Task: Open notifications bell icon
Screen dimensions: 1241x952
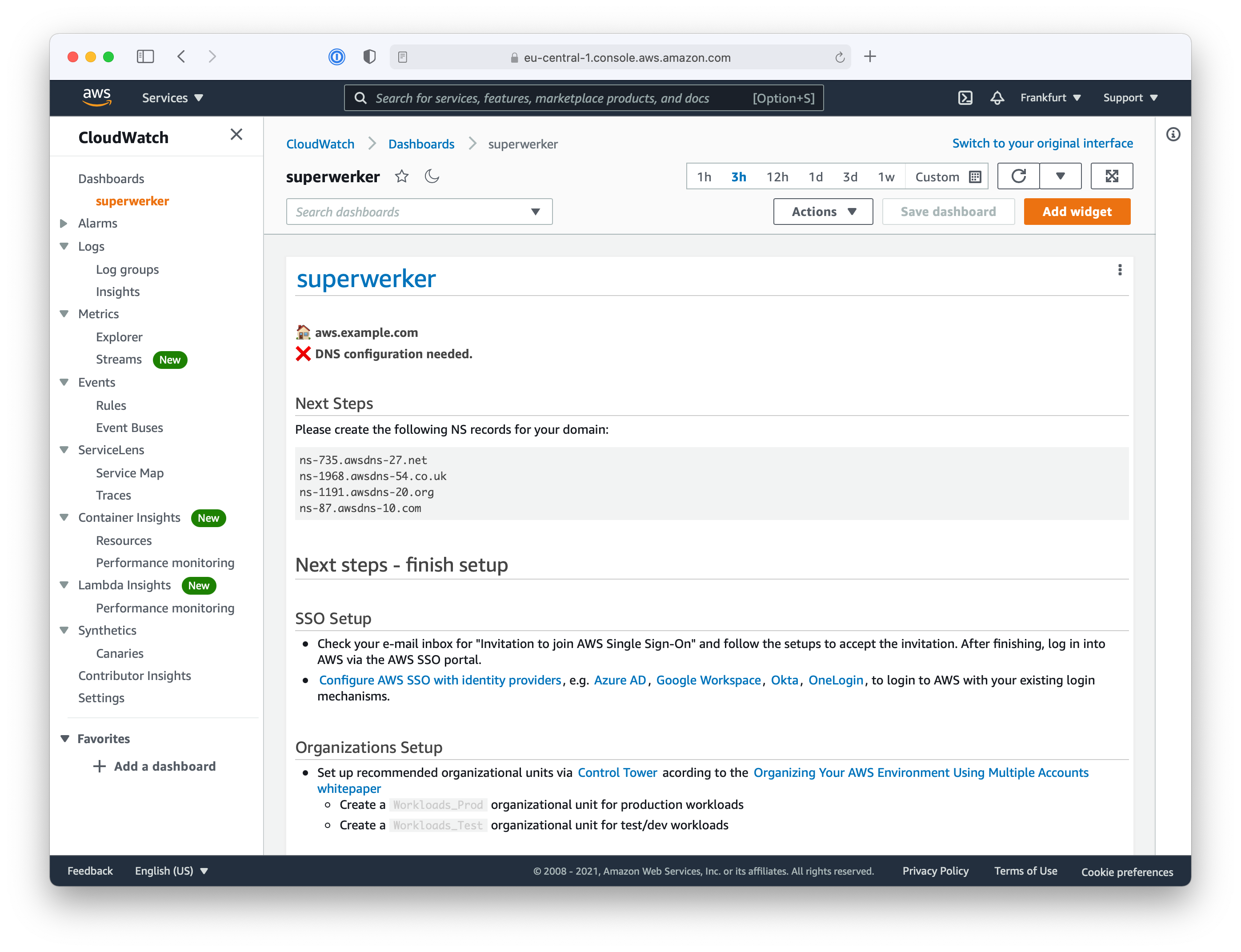Action: (x=997, y=98)
